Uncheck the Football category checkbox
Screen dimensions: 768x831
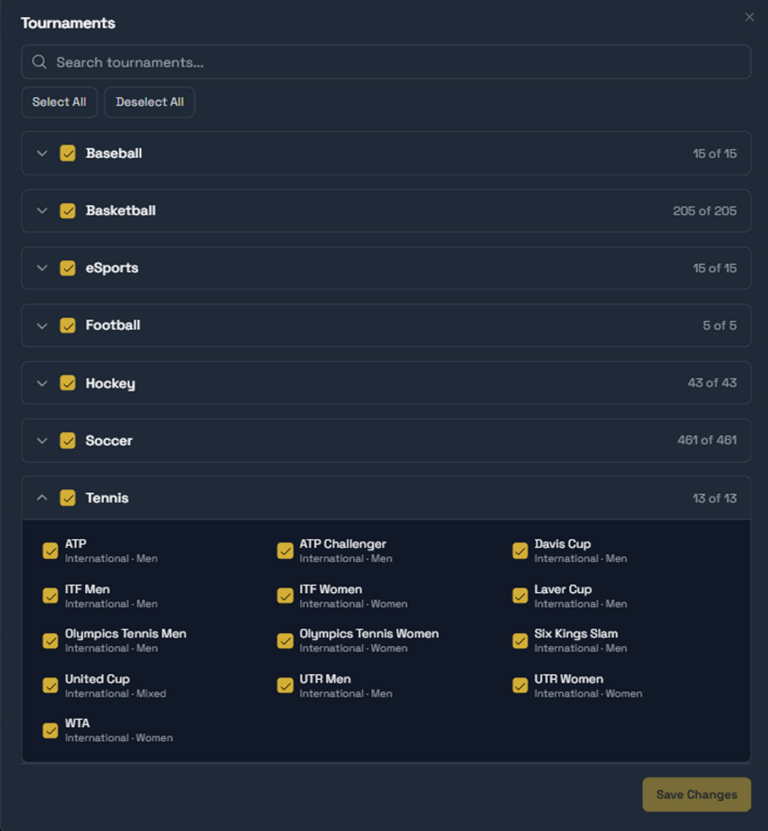tap(68, 325)
